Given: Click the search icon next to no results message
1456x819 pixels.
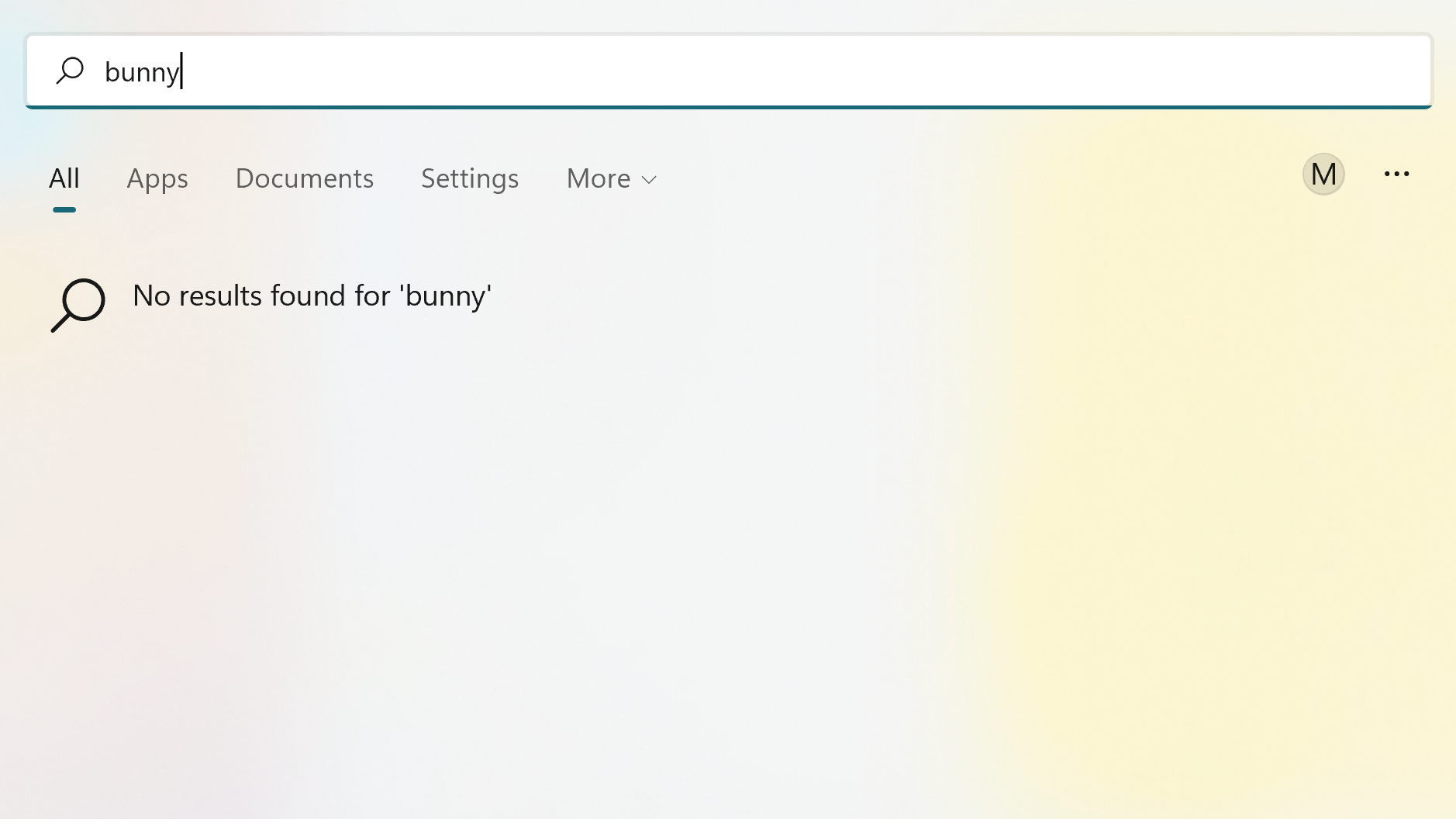Looking at the screenshot, I should click(78, 305).
